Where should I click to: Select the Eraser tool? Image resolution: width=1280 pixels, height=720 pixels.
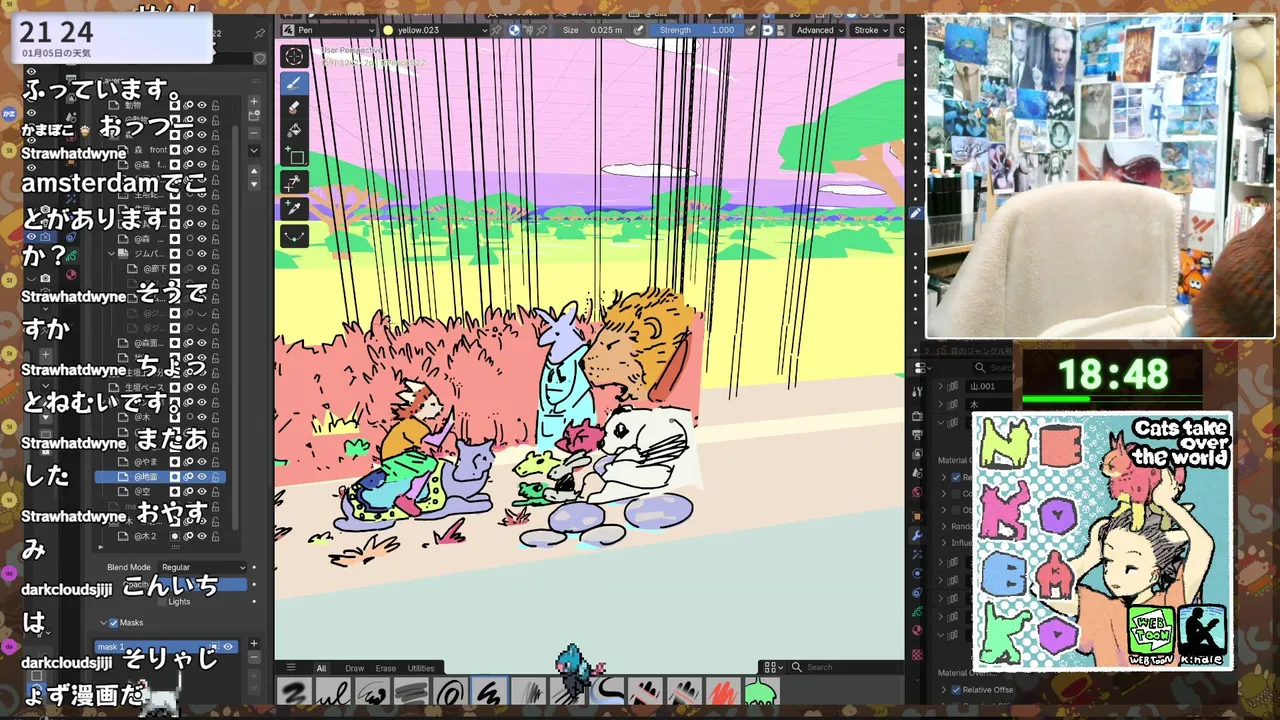294,107
